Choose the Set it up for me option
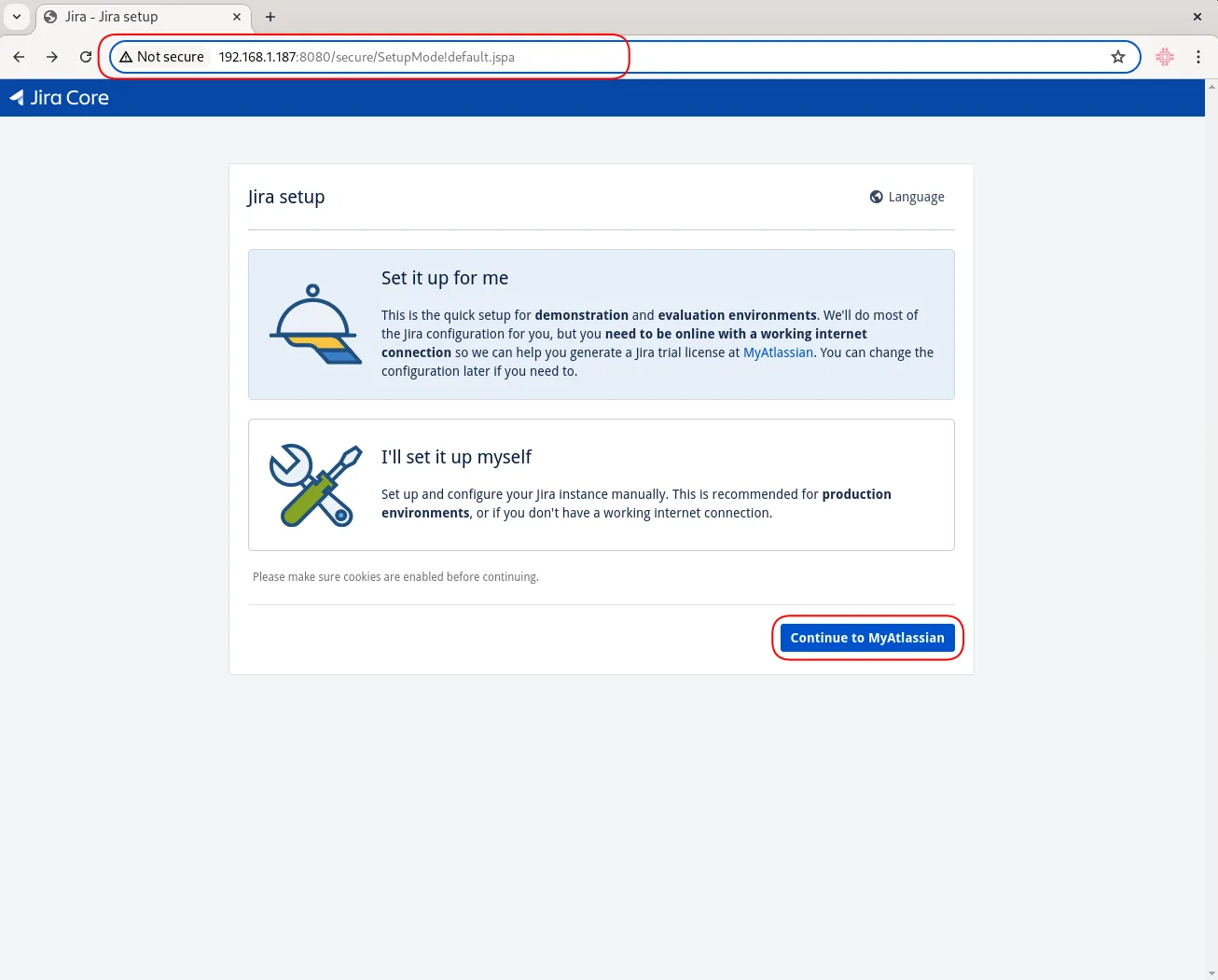Screen dimensions: 1218x980 (x=602, y=324)
